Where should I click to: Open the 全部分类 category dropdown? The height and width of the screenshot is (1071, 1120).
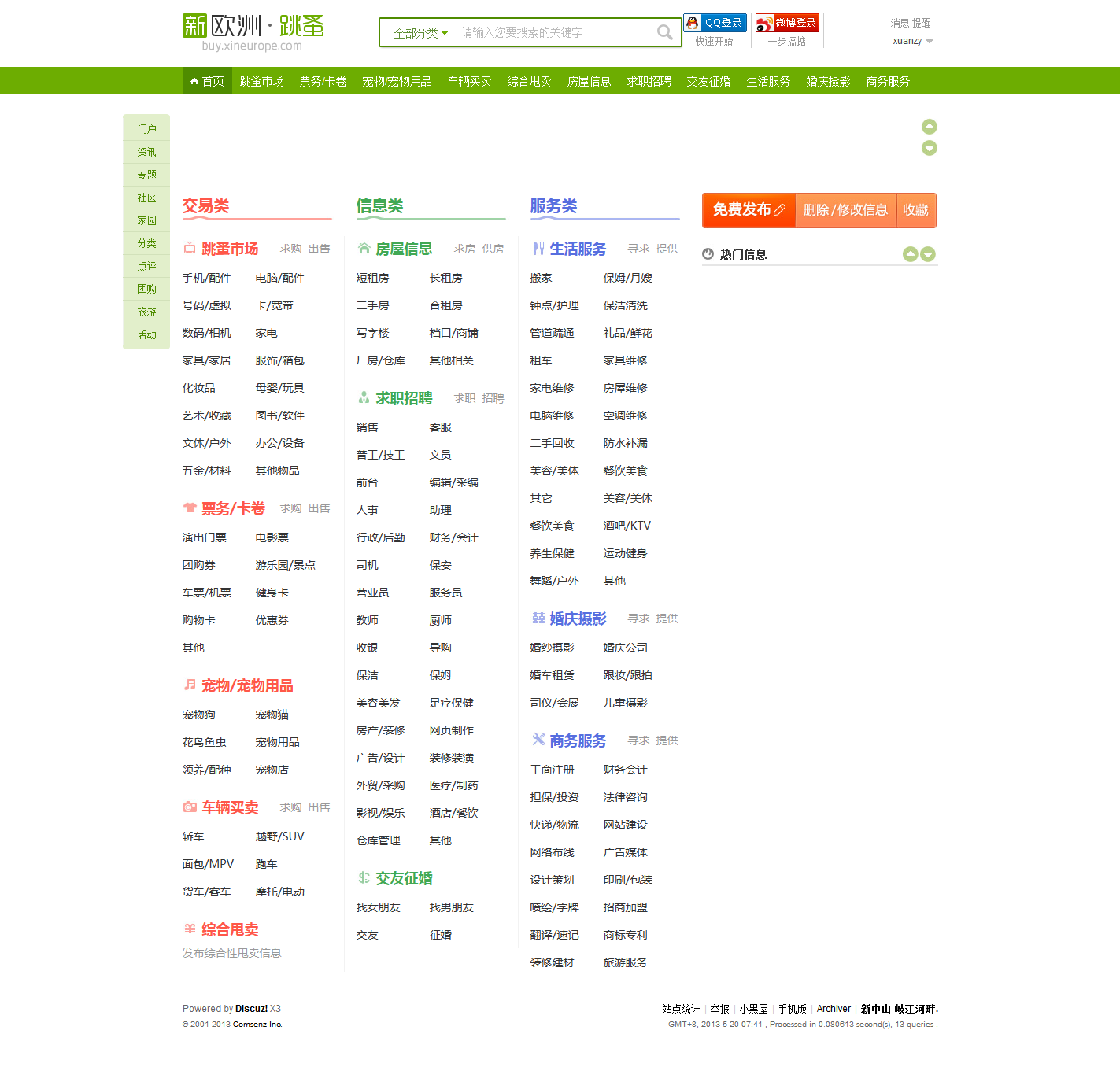pyautogui.click(x=418, y=33)
